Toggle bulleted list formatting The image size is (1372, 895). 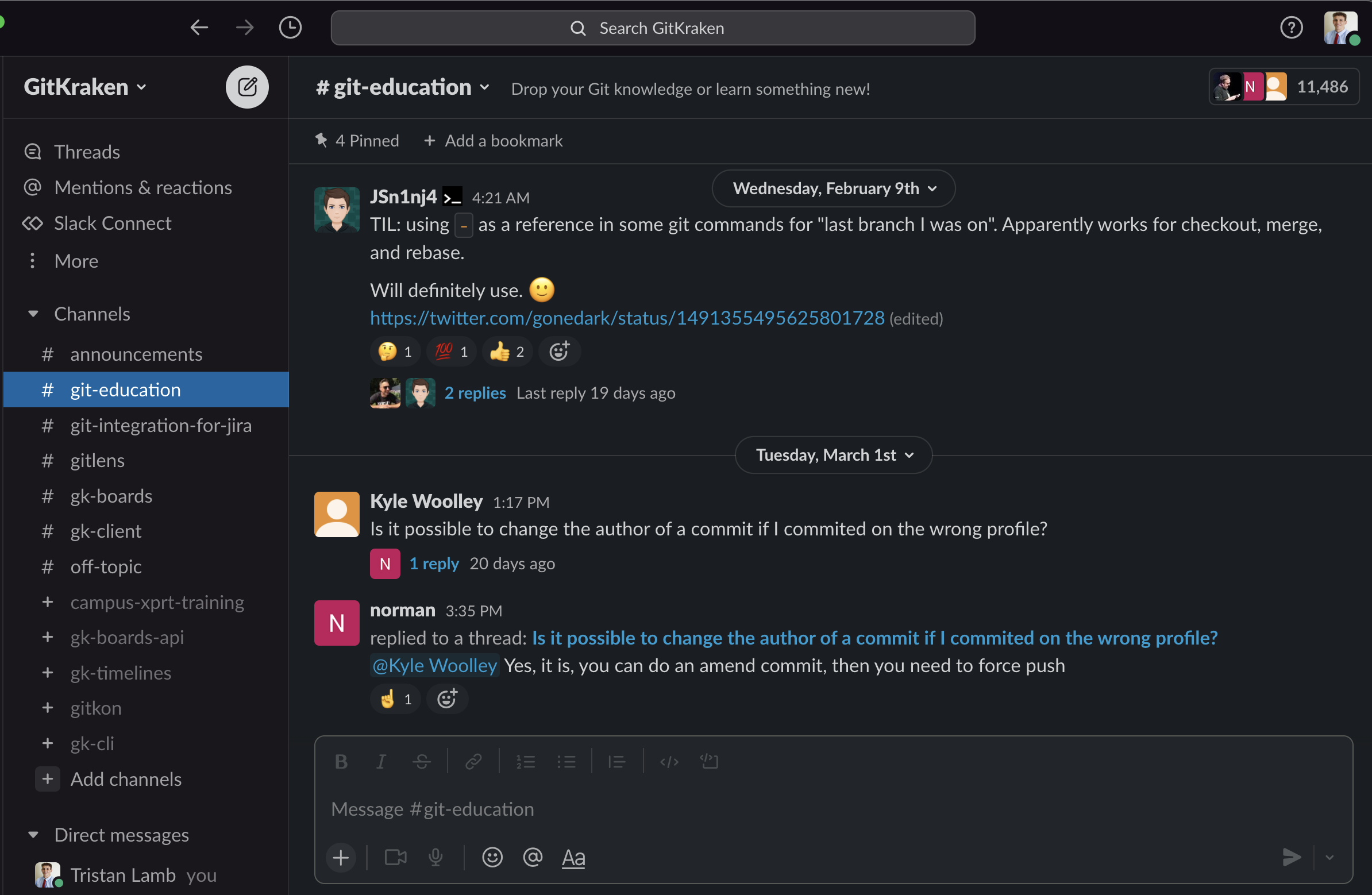tap(566, 761)
